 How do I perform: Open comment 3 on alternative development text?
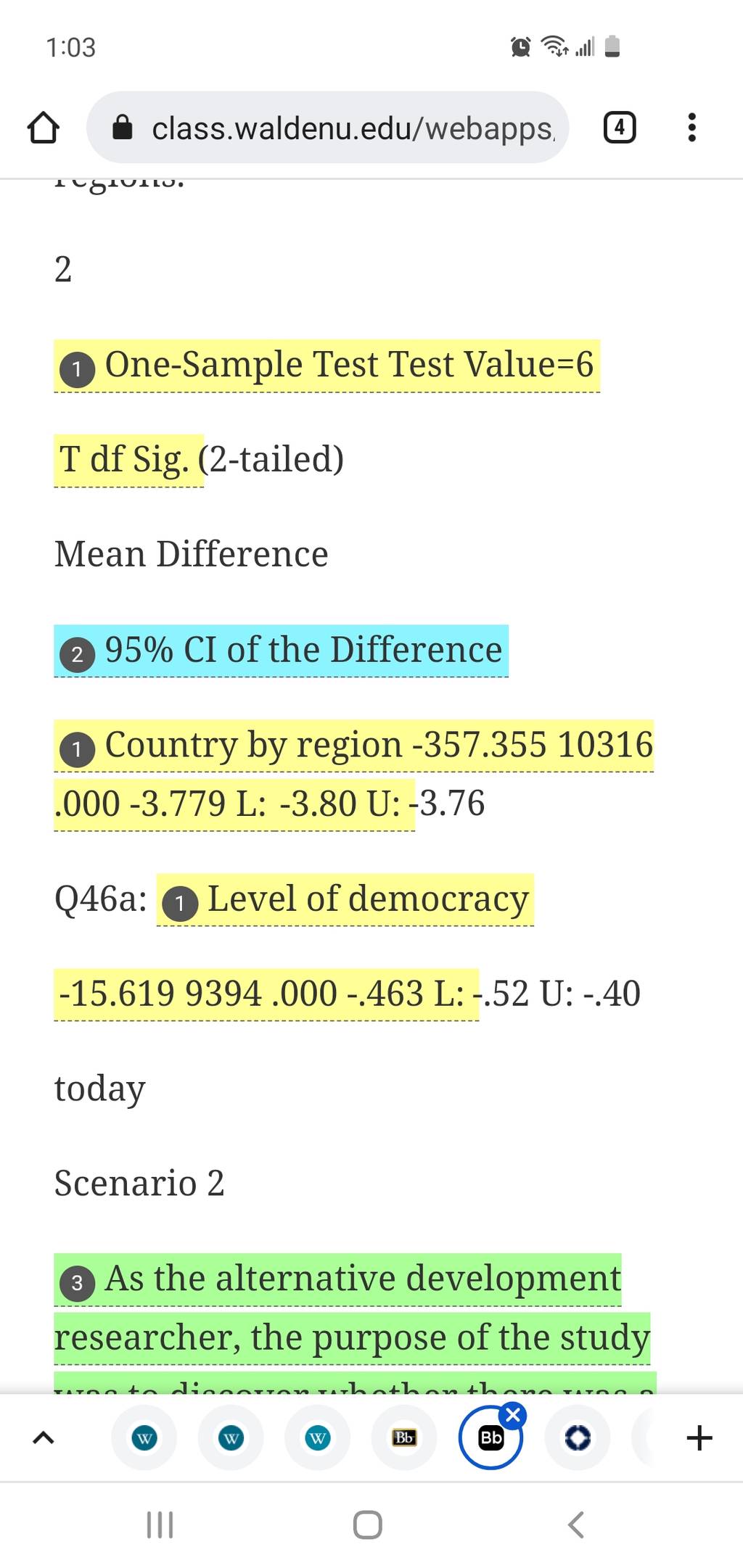(x=77, y=1284)
